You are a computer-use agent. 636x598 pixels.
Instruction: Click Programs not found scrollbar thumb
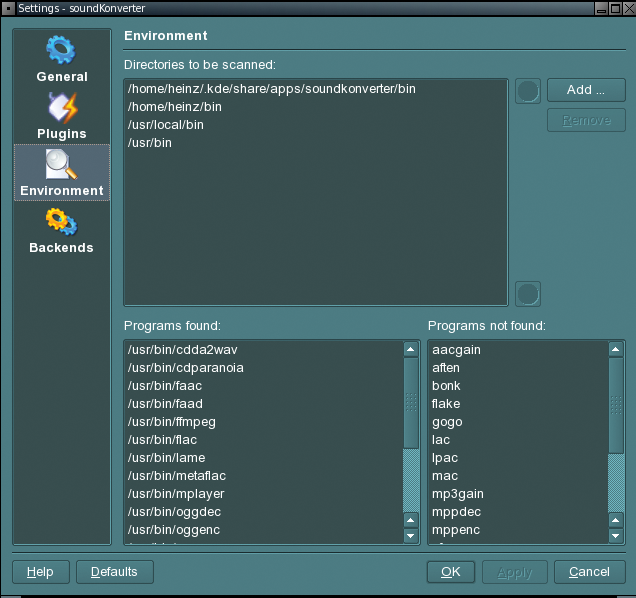coord(616,405)
